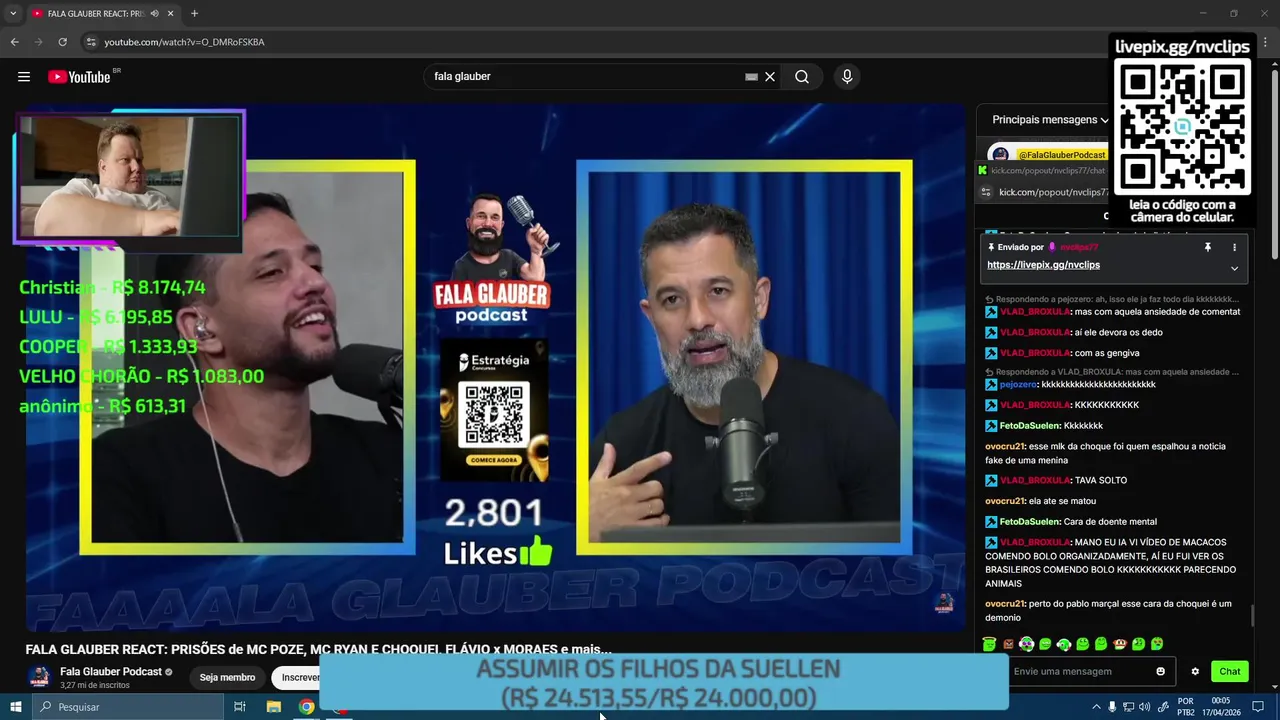1280x720 pixels.
Task: Click the FetoDaSuelen 'Cara de doente mental' message
Action: tap(1071, 522)
